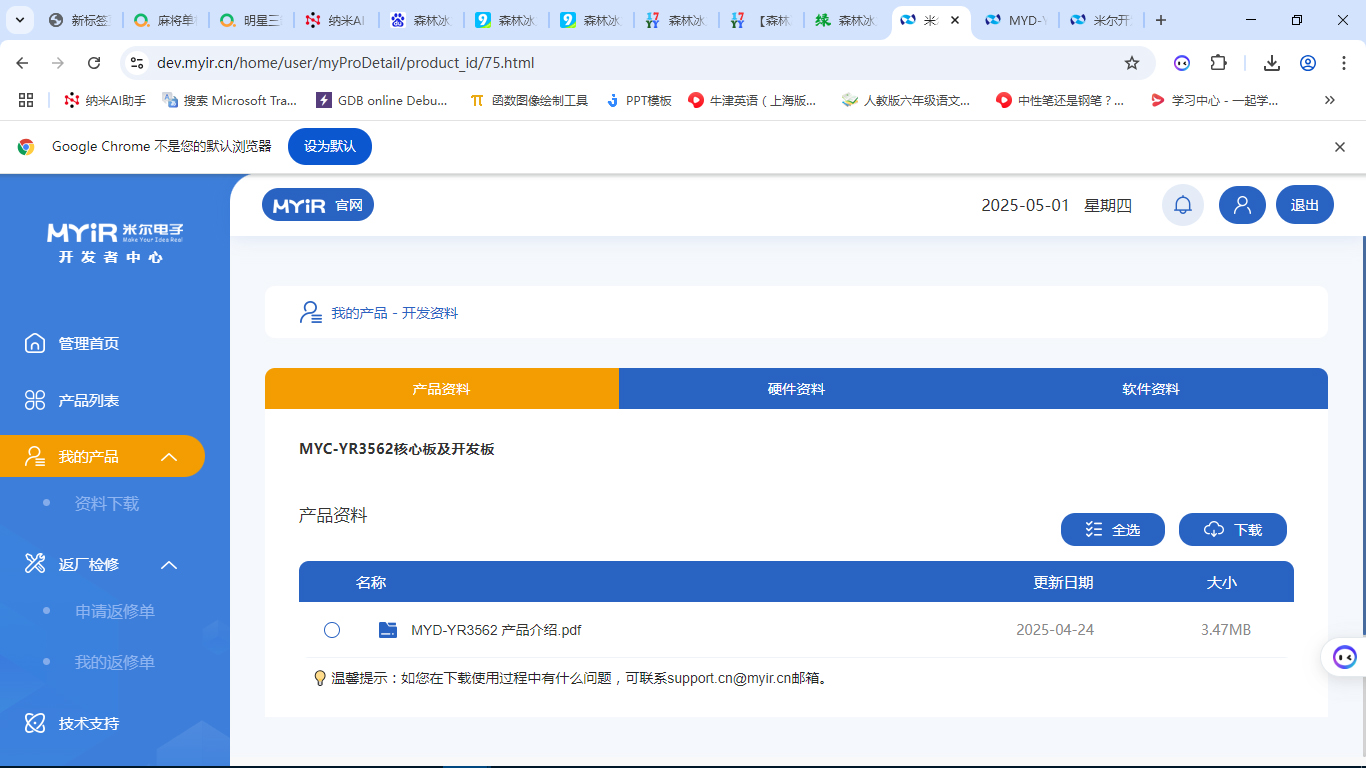Open Chrome downloads icon
This screenshot has width=1366, height=768.
(1272, 63)
